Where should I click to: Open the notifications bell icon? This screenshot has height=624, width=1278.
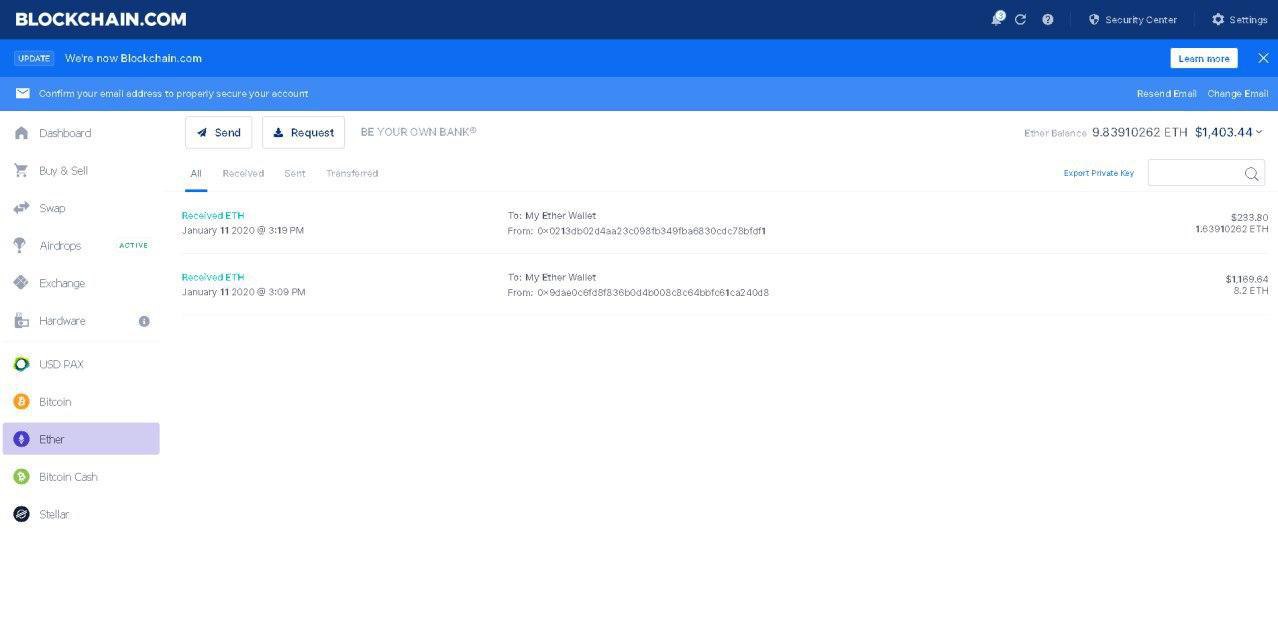coord(997,19)
